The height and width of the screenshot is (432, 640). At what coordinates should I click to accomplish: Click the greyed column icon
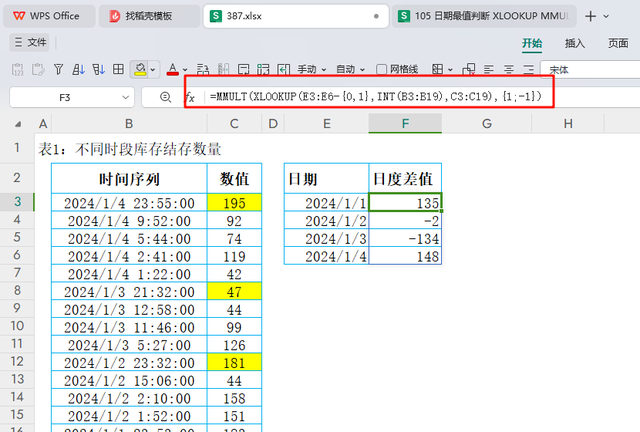point(223,70)
